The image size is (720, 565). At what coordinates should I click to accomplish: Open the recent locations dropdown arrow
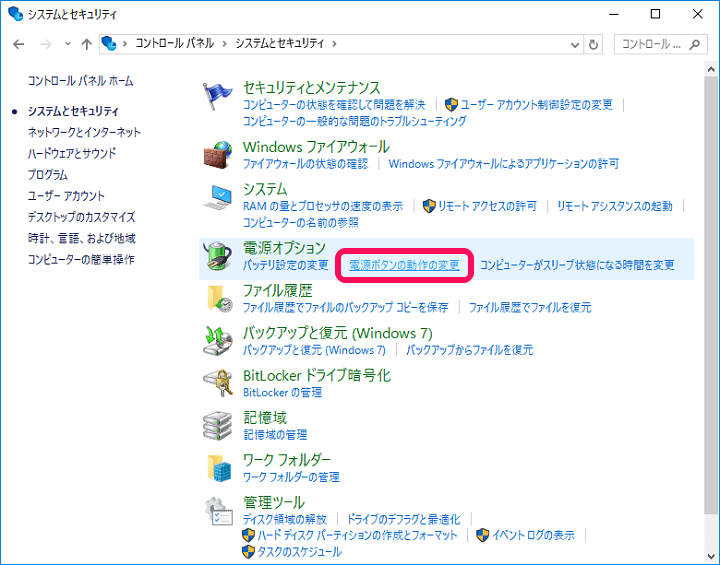68,44
